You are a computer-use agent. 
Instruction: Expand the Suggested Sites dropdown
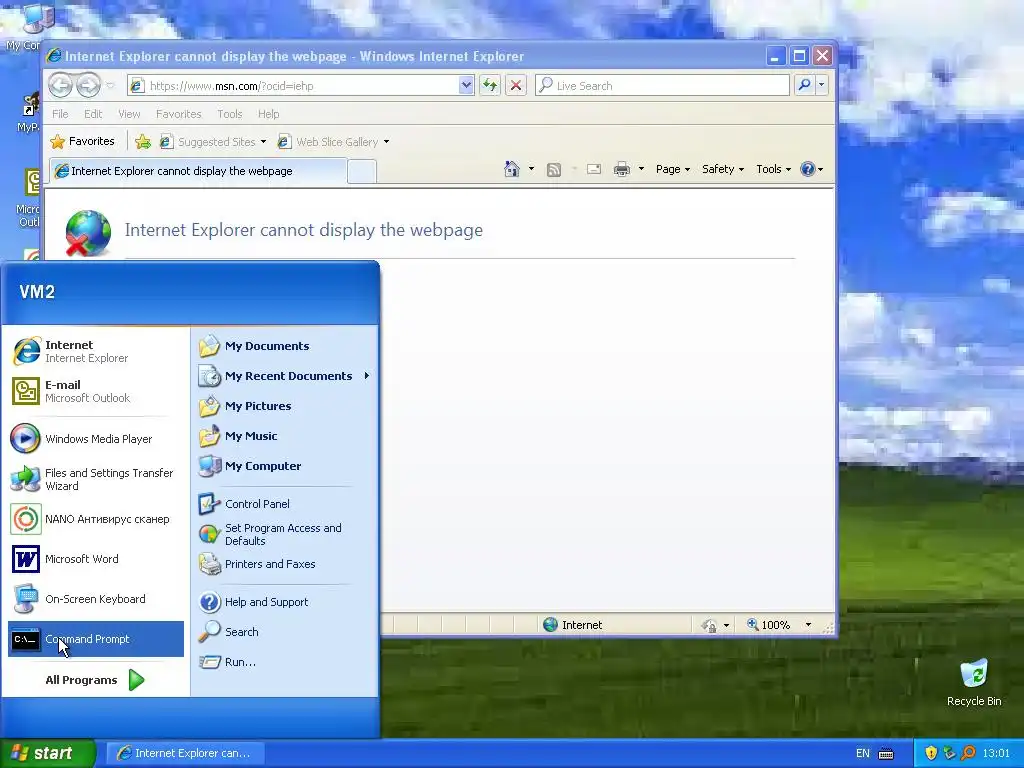point(263,142)
